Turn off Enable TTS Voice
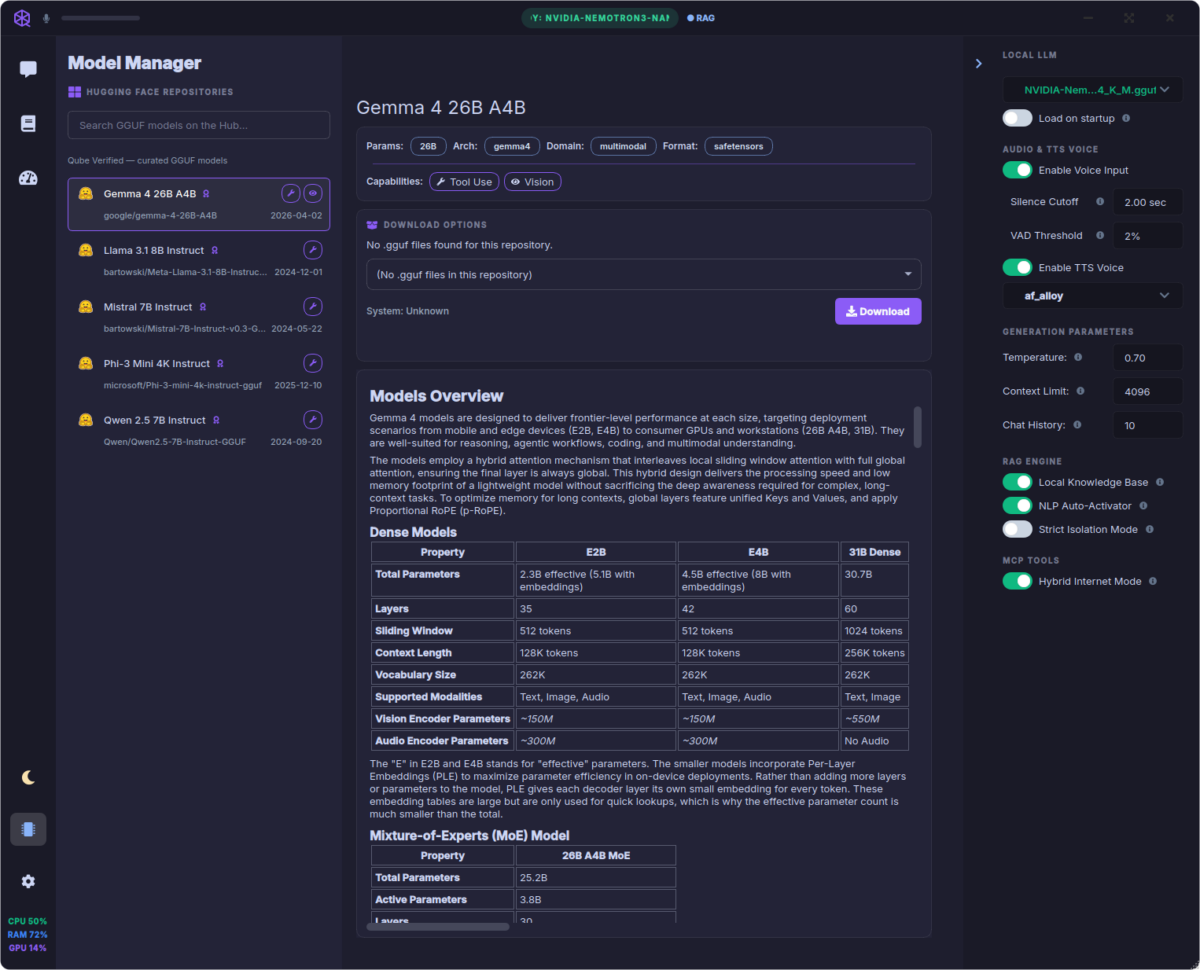The height and width of the screenshot is (970, 1200). (x=1017, y=267)
